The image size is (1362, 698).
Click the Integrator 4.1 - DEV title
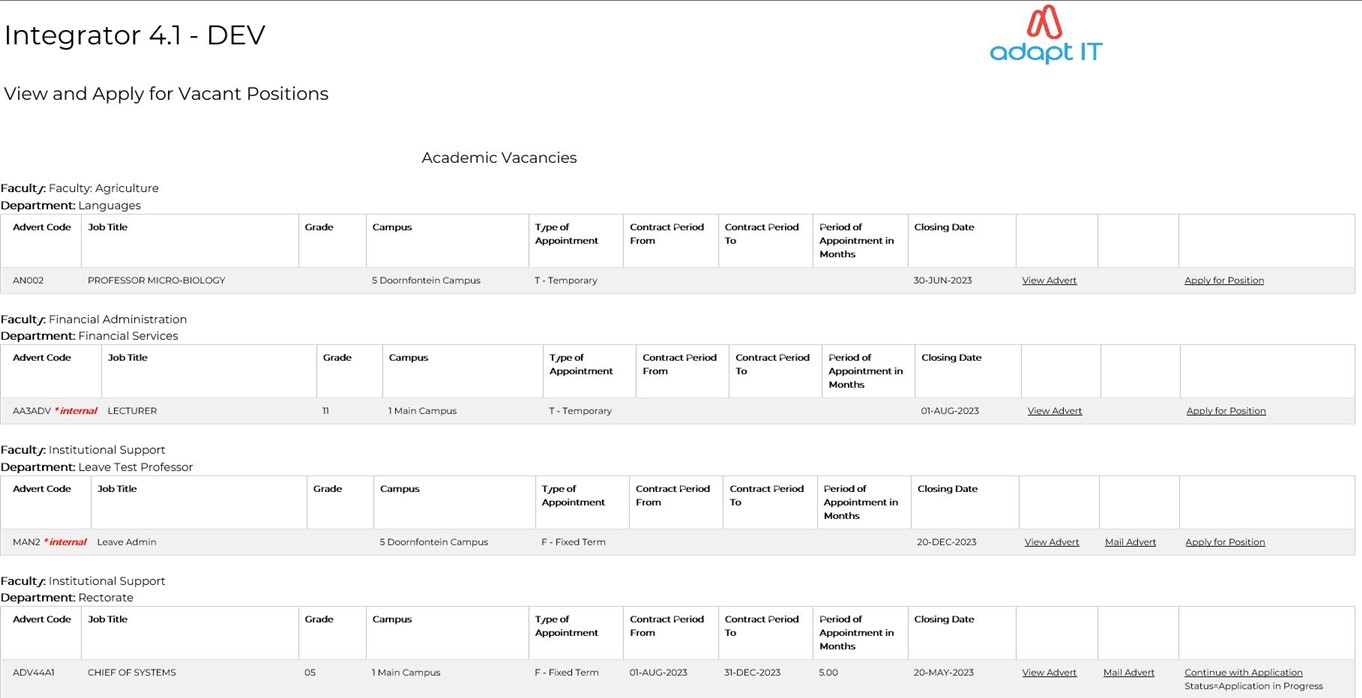(x=135, y=35)
